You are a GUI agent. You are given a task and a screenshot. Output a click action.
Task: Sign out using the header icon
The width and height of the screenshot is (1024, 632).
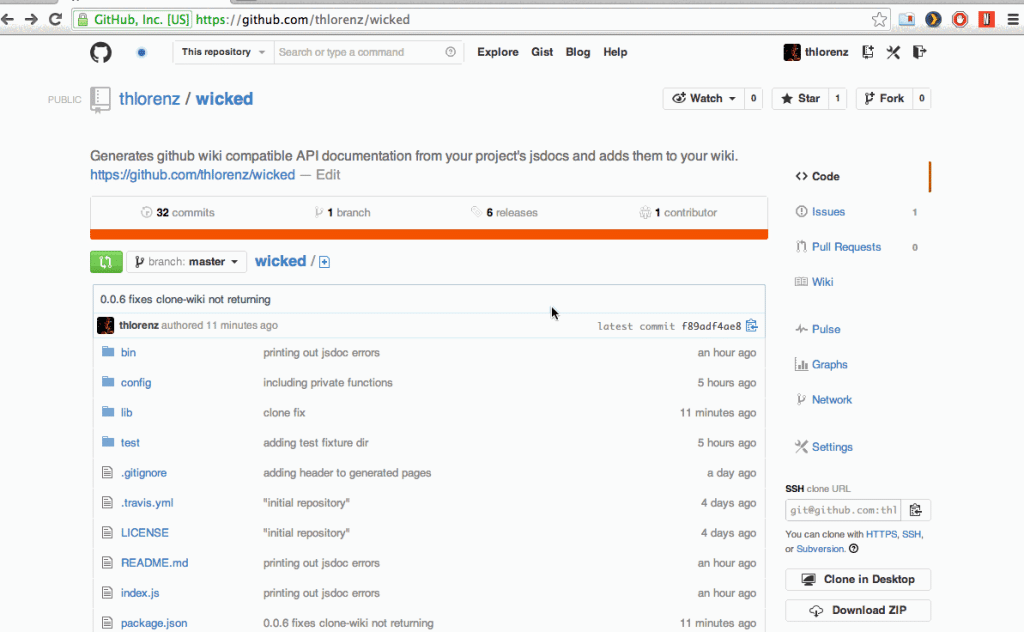[920, 52]
